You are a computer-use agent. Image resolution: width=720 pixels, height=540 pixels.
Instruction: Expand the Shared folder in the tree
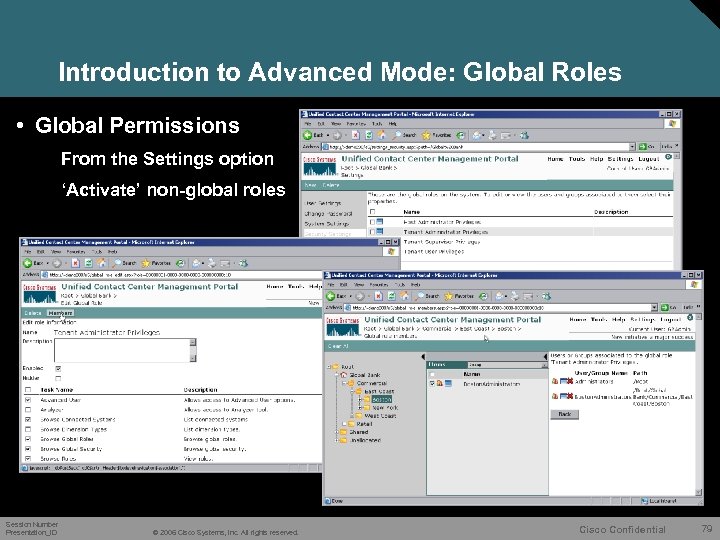tap(337, 432)
